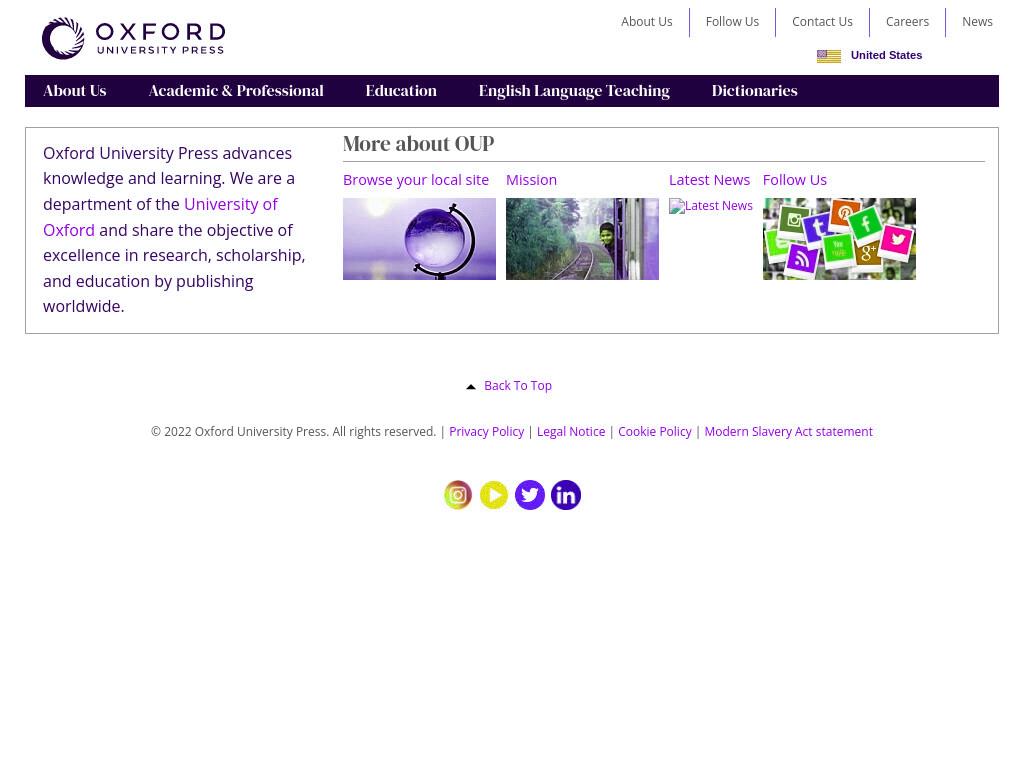Click the 2022 copyright notice text
The height and width of the screenshot is (768, 1024).
click(x=293, y=432)
